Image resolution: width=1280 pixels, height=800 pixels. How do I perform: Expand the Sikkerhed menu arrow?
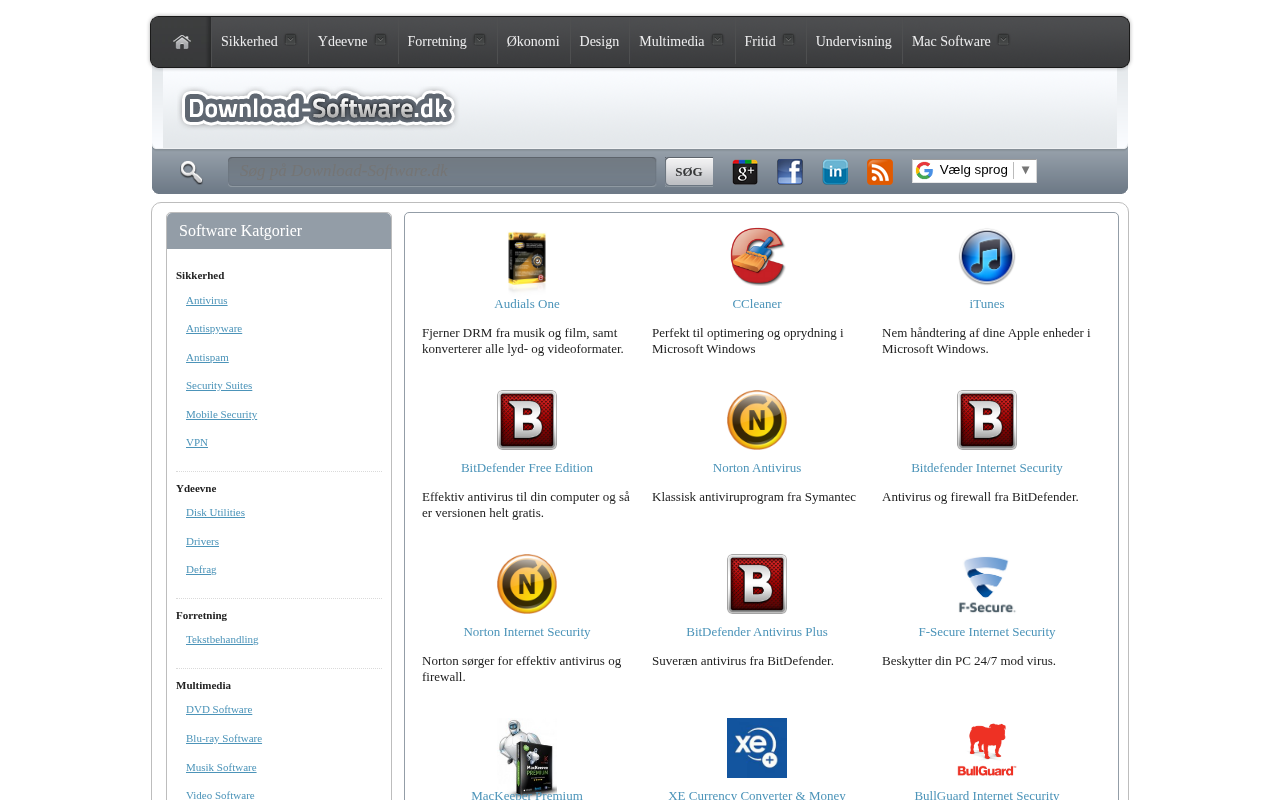pyautogui.click(x=290, y=40)
